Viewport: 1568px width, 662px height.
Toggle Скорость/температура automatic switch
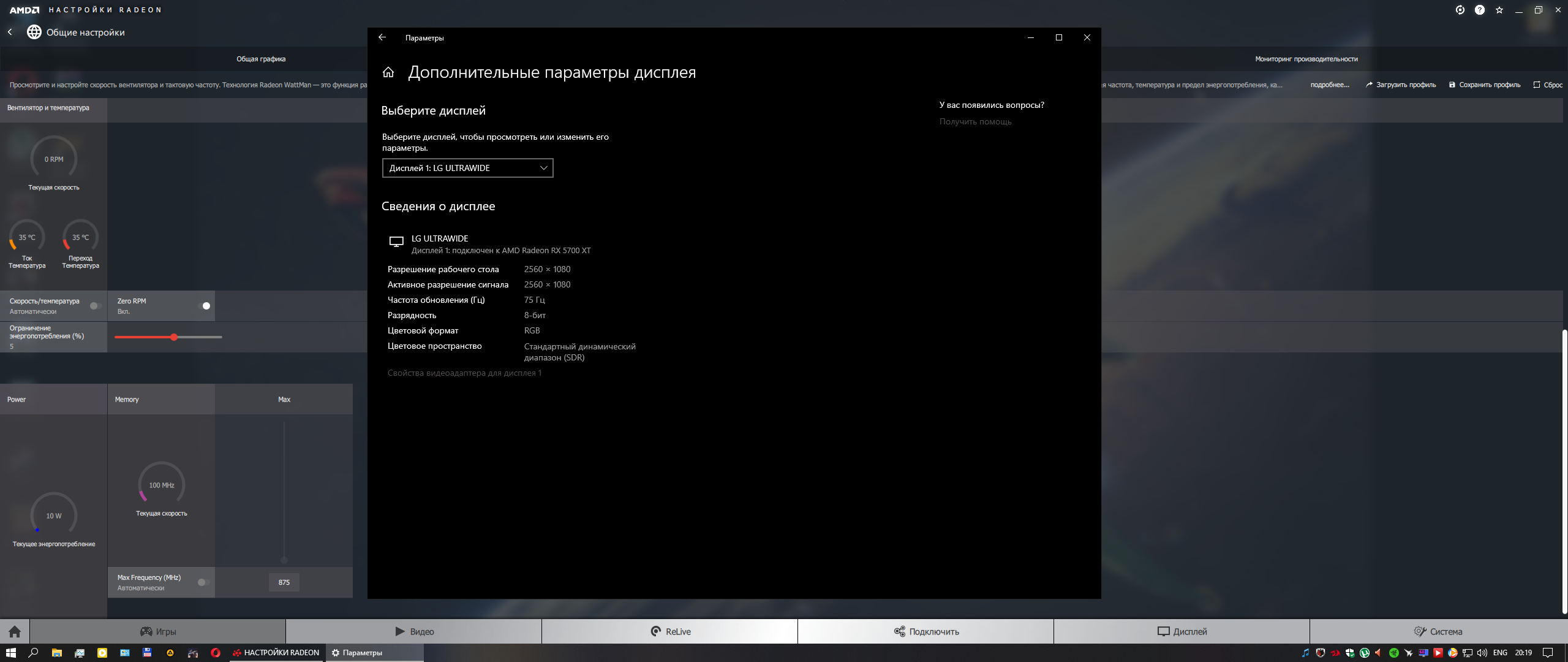(x=95, y=306)
